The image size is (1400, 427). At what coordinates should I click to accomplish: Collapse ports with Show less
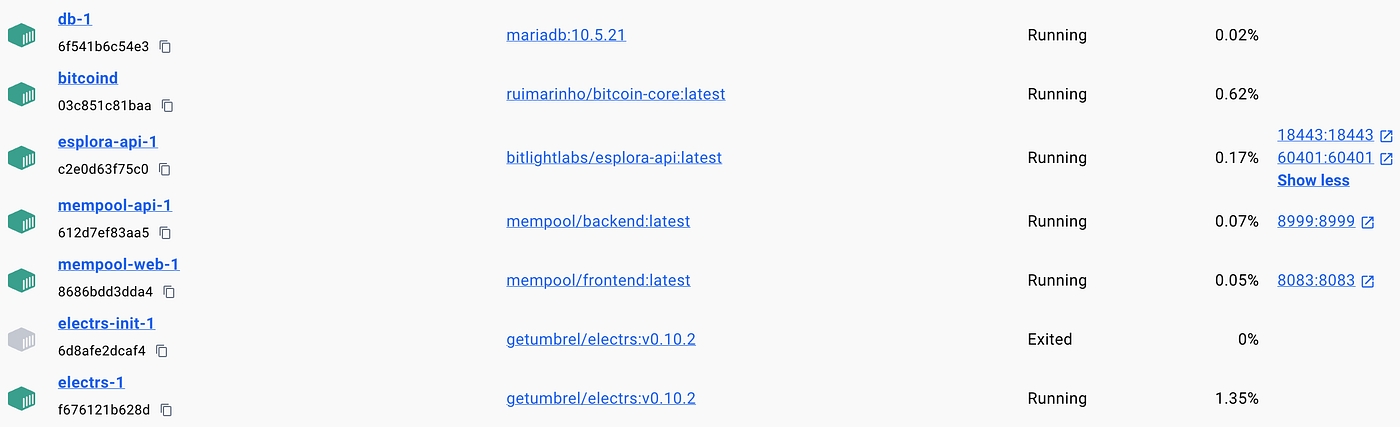tap(1313, 181)
